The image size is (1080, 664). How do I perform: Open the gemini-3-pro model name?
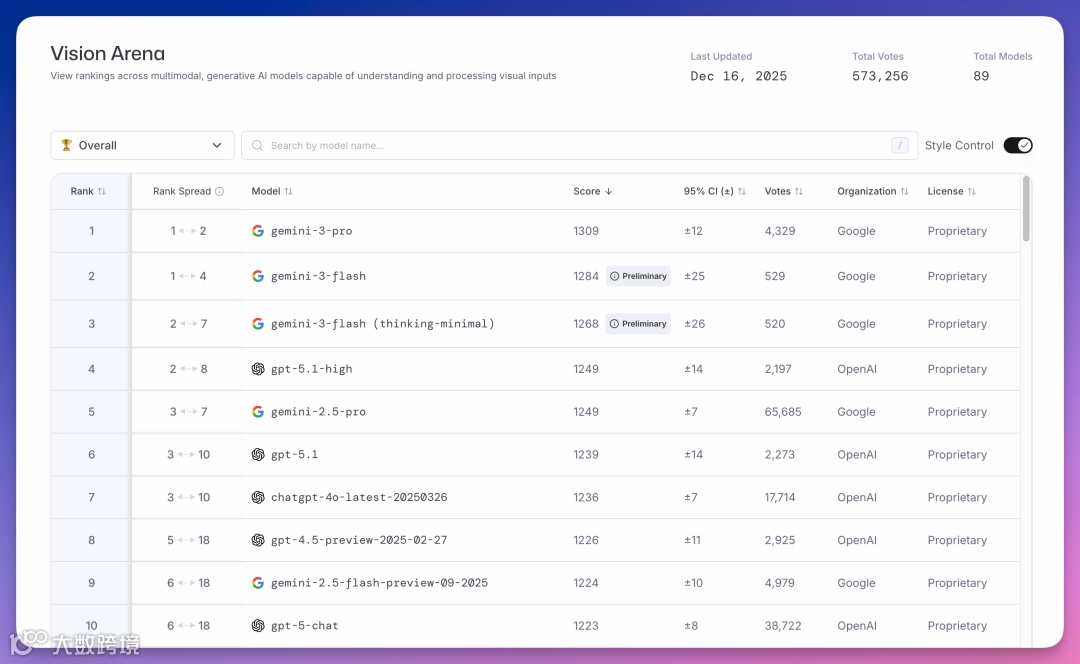(311, 231)
